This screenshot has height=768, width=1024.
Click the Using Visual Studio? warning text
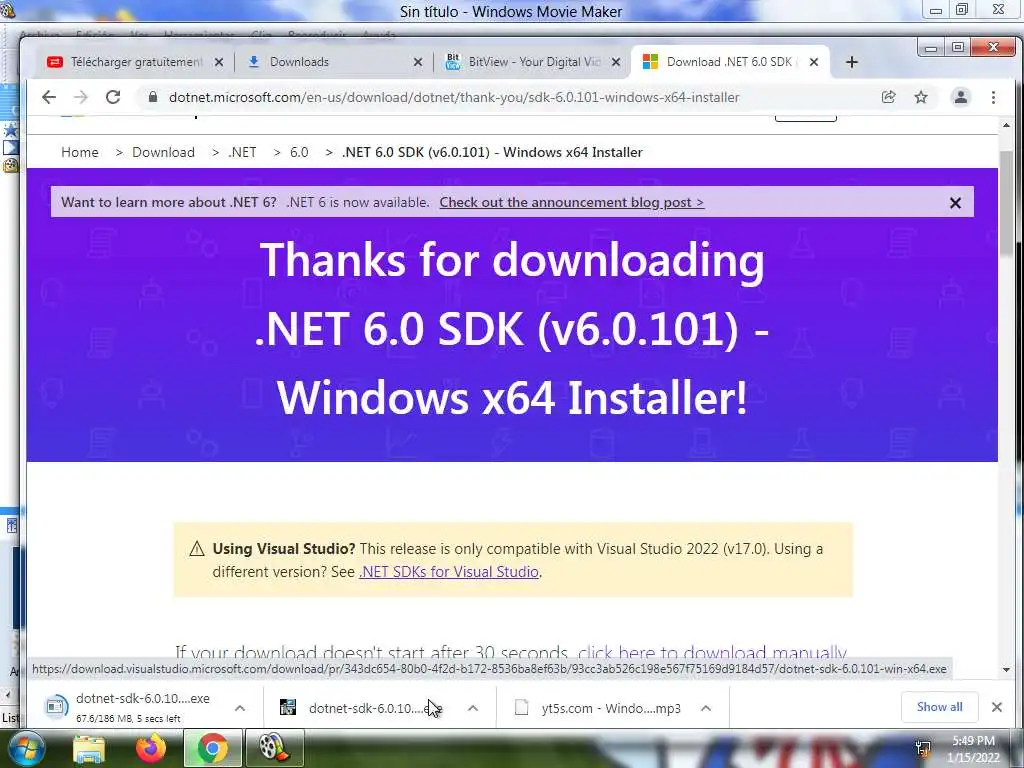tap(518, 560)
